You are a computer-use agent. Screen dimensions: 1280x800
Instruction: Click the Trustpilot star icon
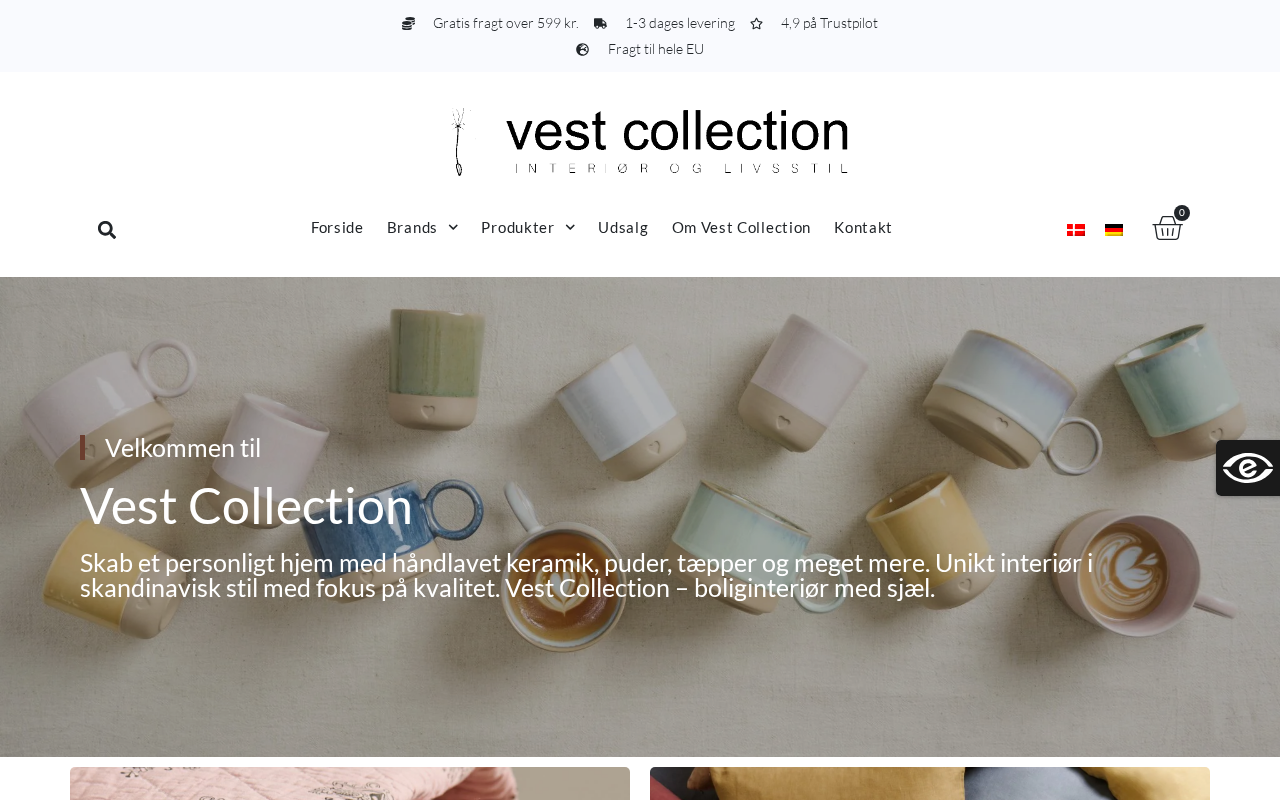[x=757, y=23]
